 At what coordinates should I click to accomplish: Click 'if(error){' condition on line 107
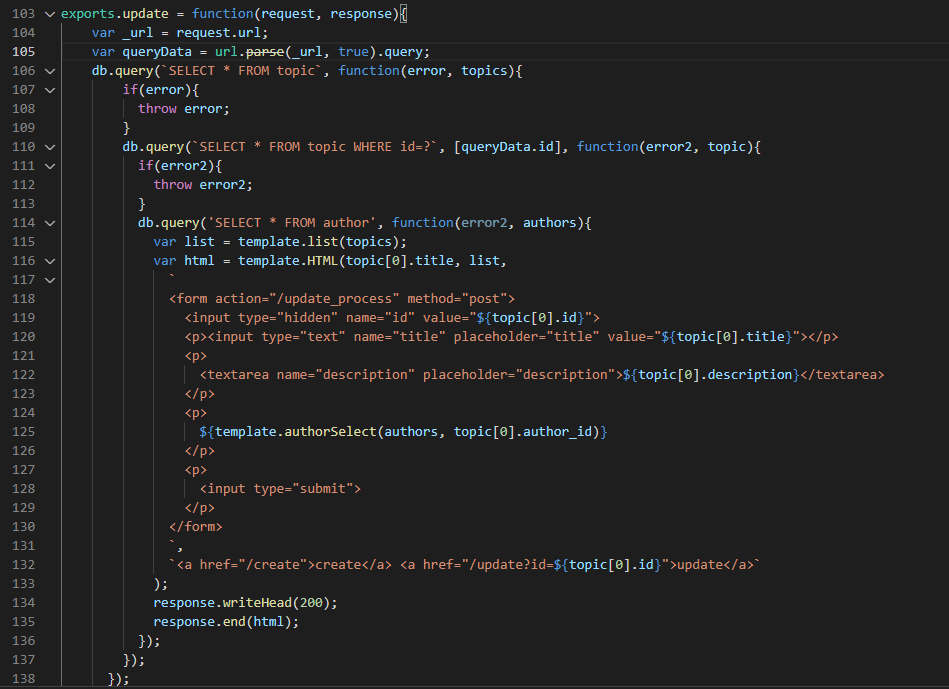tap(161, 90)
